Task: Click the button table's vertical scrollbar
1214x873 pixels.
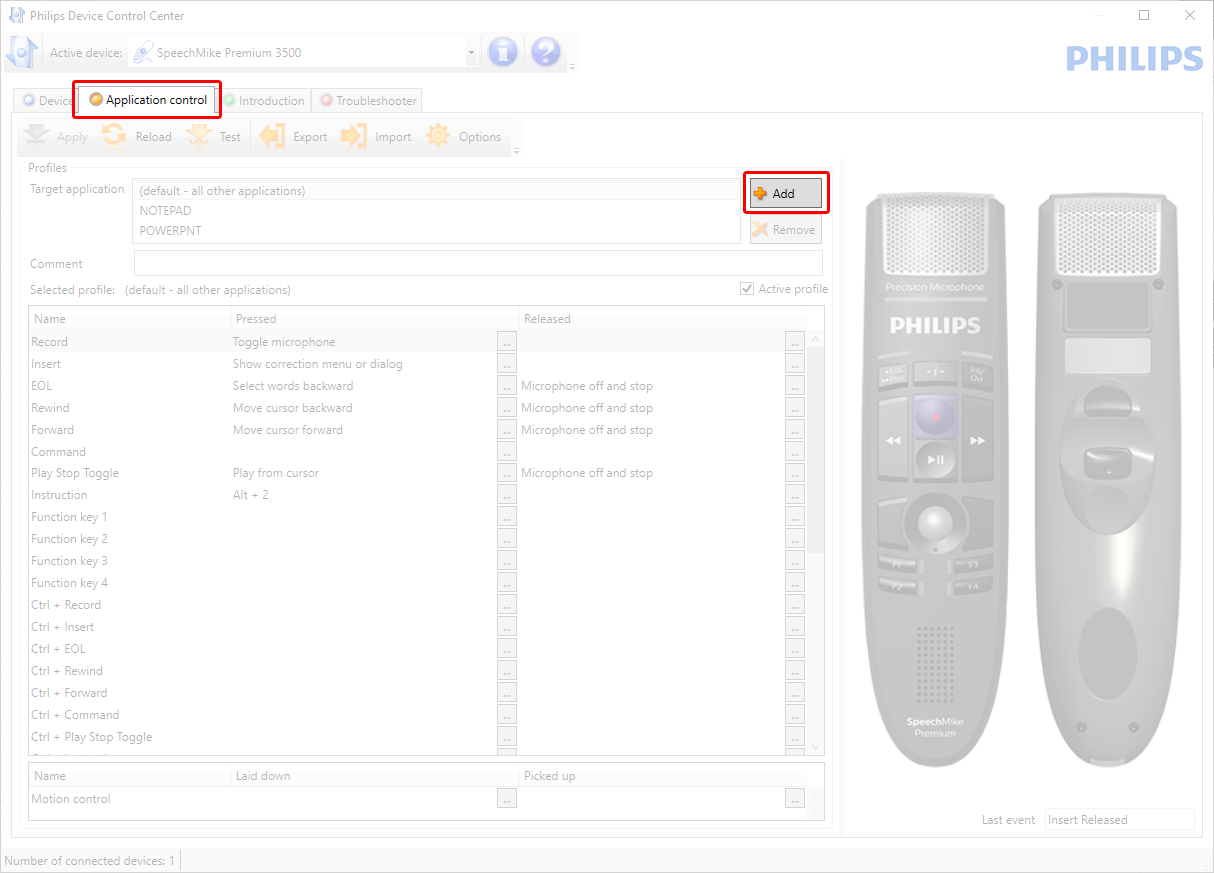Action: tap(815, 452)
